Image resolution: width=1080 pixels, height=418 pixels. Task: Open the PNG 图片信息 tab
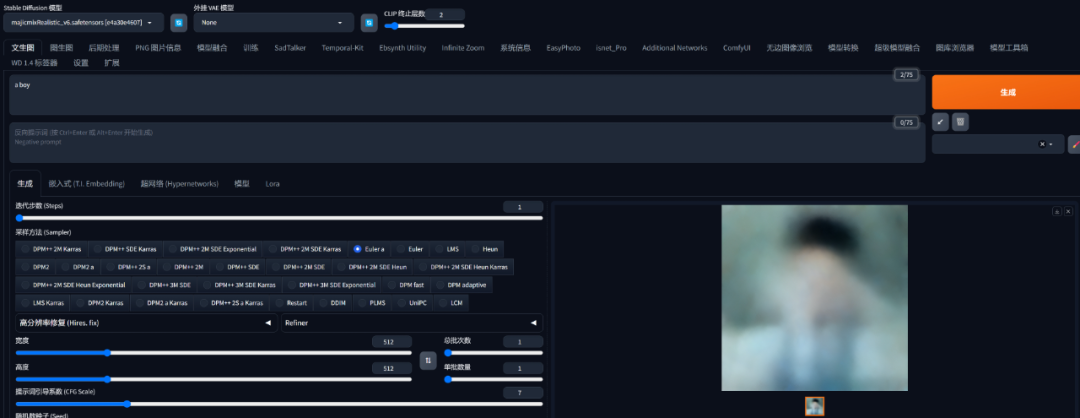pyautogui.click(x=158, y=48)
